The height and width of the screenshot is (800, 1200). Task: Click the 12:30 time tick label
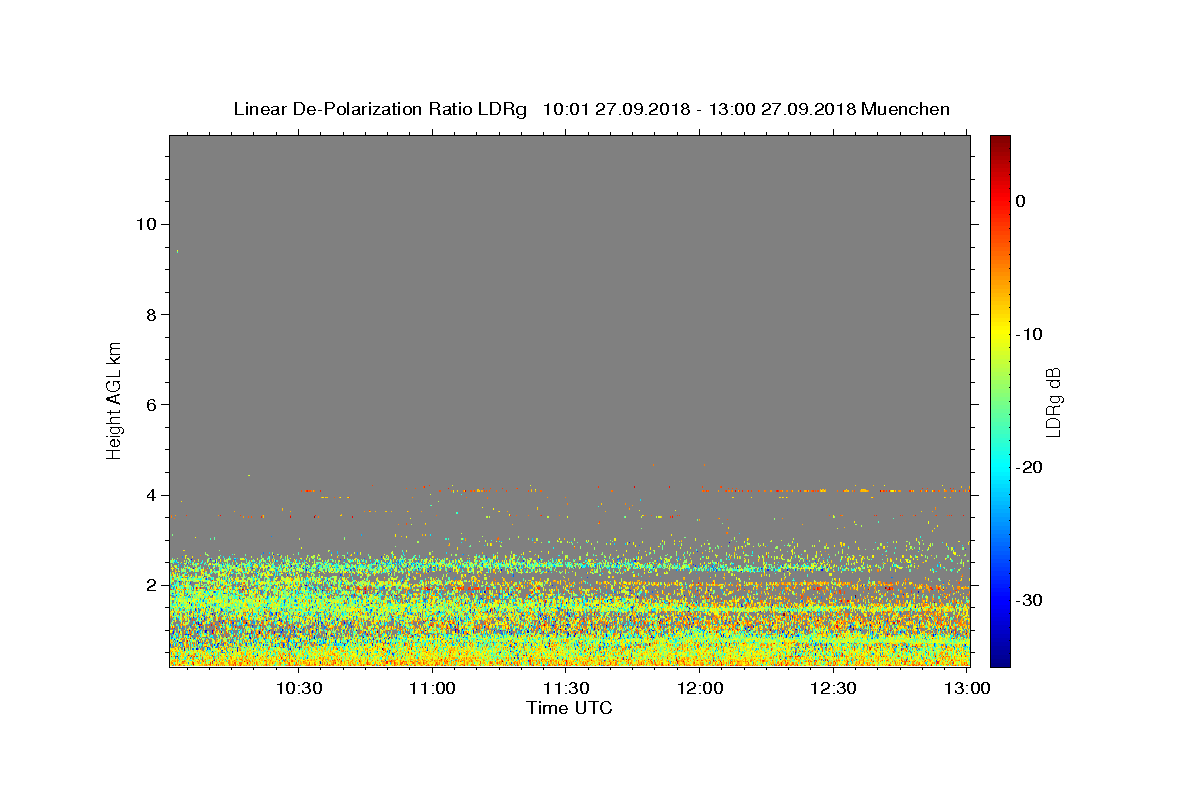(833, 688)
